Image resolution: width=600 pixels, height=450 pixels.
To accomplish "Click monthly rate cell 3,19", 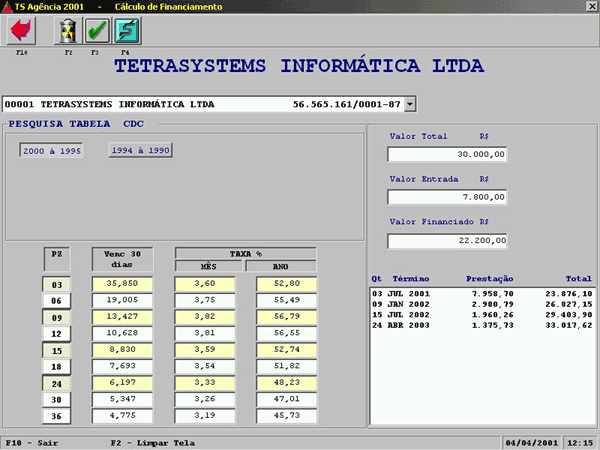I will point(205,416).
